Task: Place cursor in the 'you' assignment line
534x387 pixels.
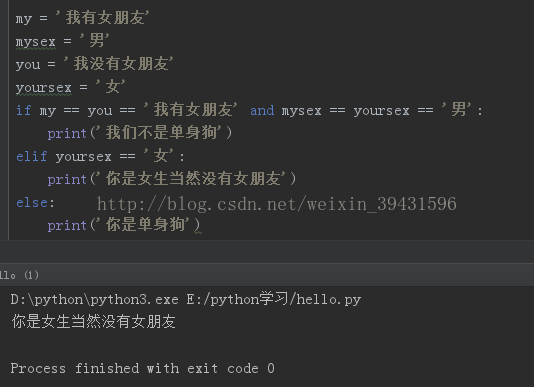Action: click(x=94, y=64)
